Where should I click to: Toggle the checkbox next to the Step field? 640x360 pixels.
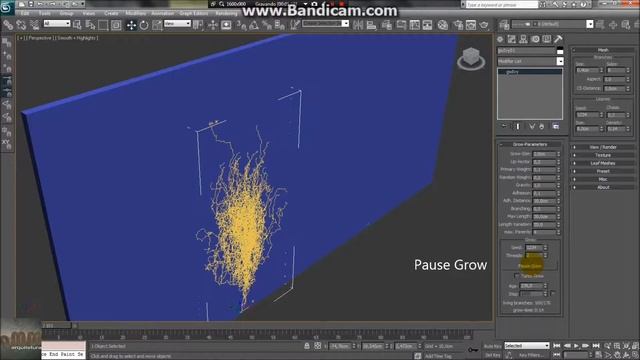(x=553, y=293)
